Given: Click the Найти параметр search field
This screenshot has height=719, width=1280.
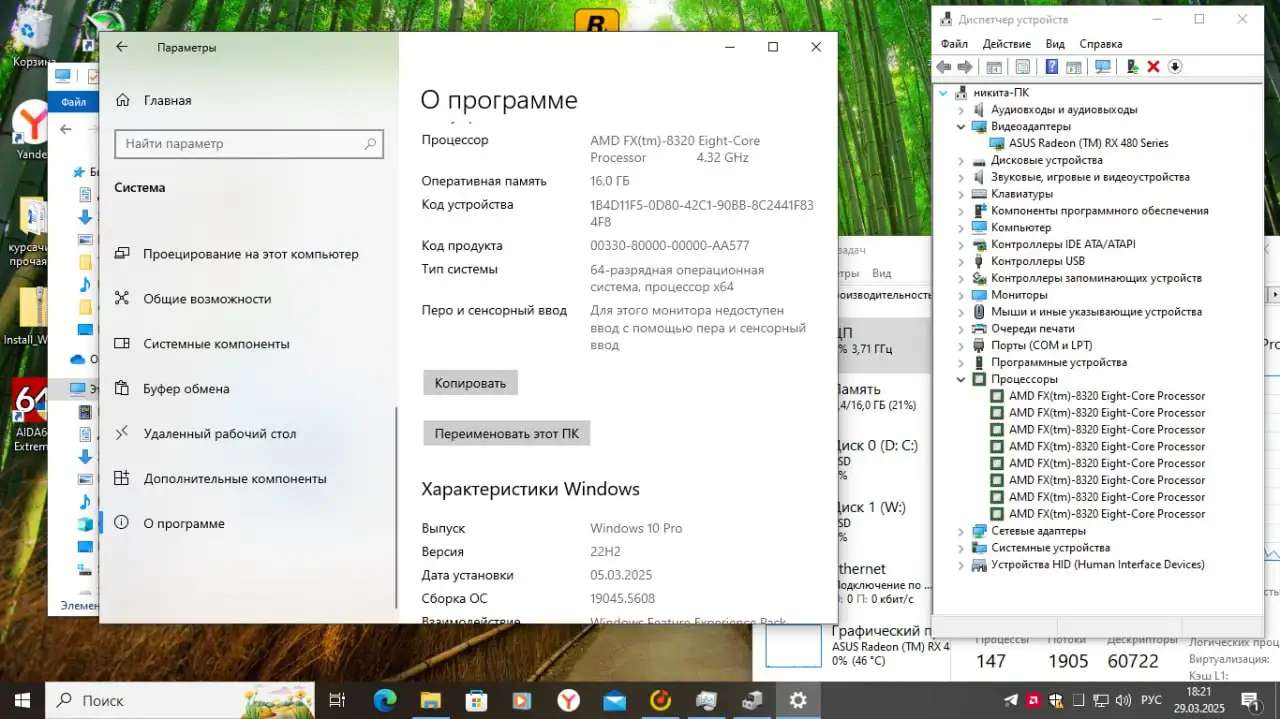Looking at the screenshot, I should (249, 144).
